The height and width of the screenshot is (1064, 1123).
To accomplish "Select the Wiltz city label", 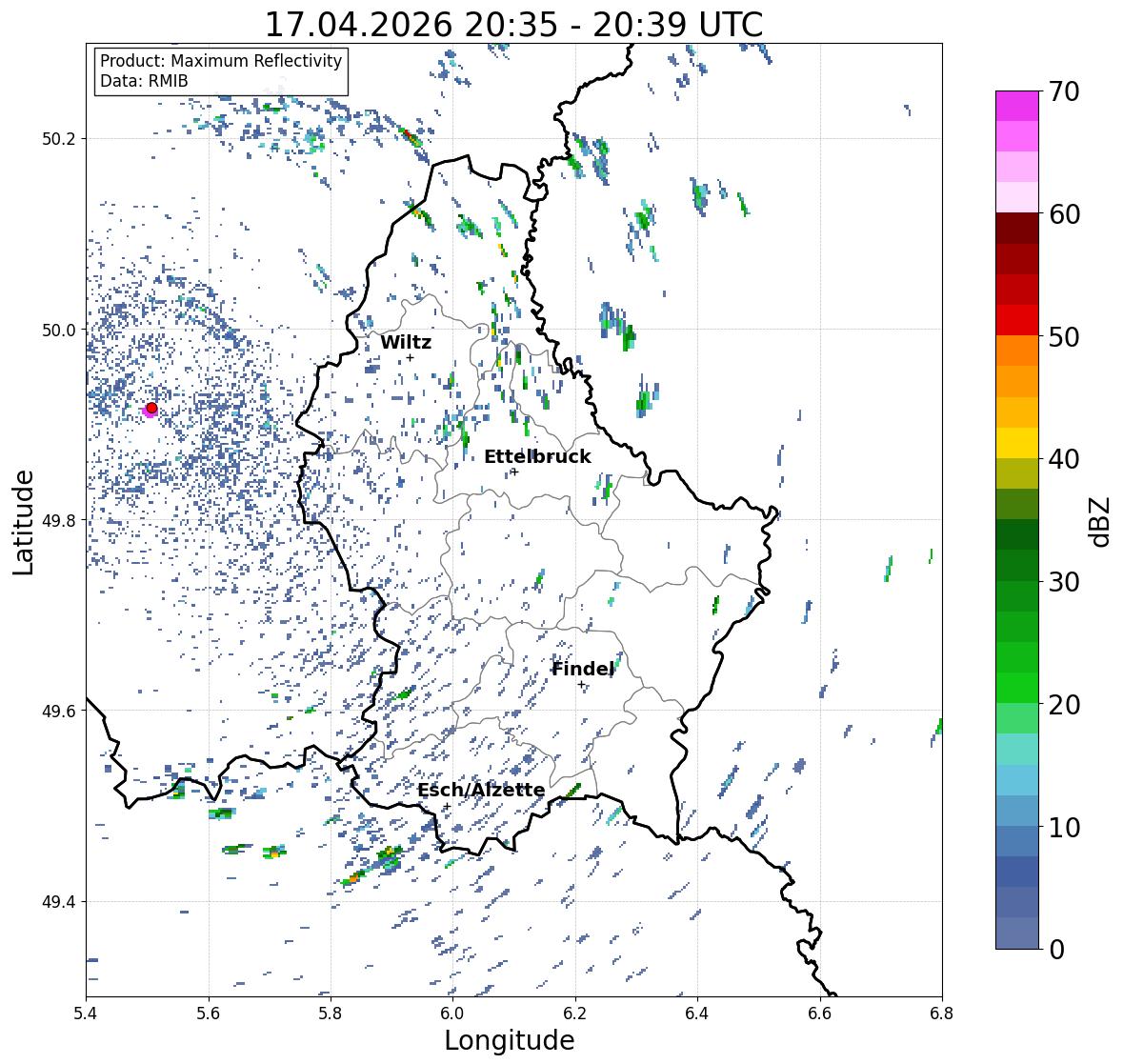I will coord(406,342).
